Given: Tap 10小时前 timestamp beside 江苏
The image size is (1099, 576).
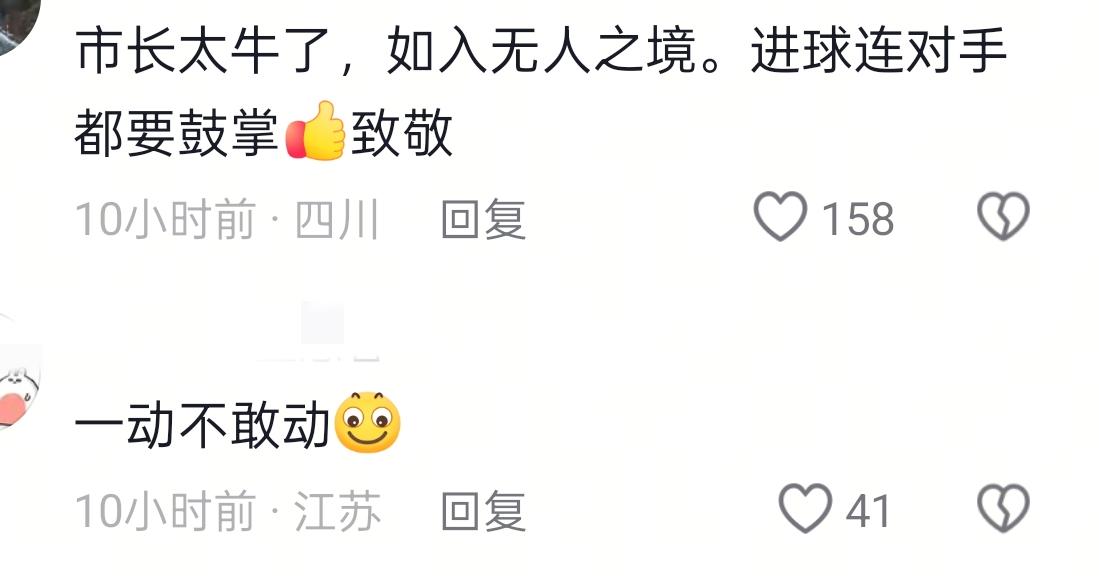Looking at the screenshot, I should (x=165, y=510).
